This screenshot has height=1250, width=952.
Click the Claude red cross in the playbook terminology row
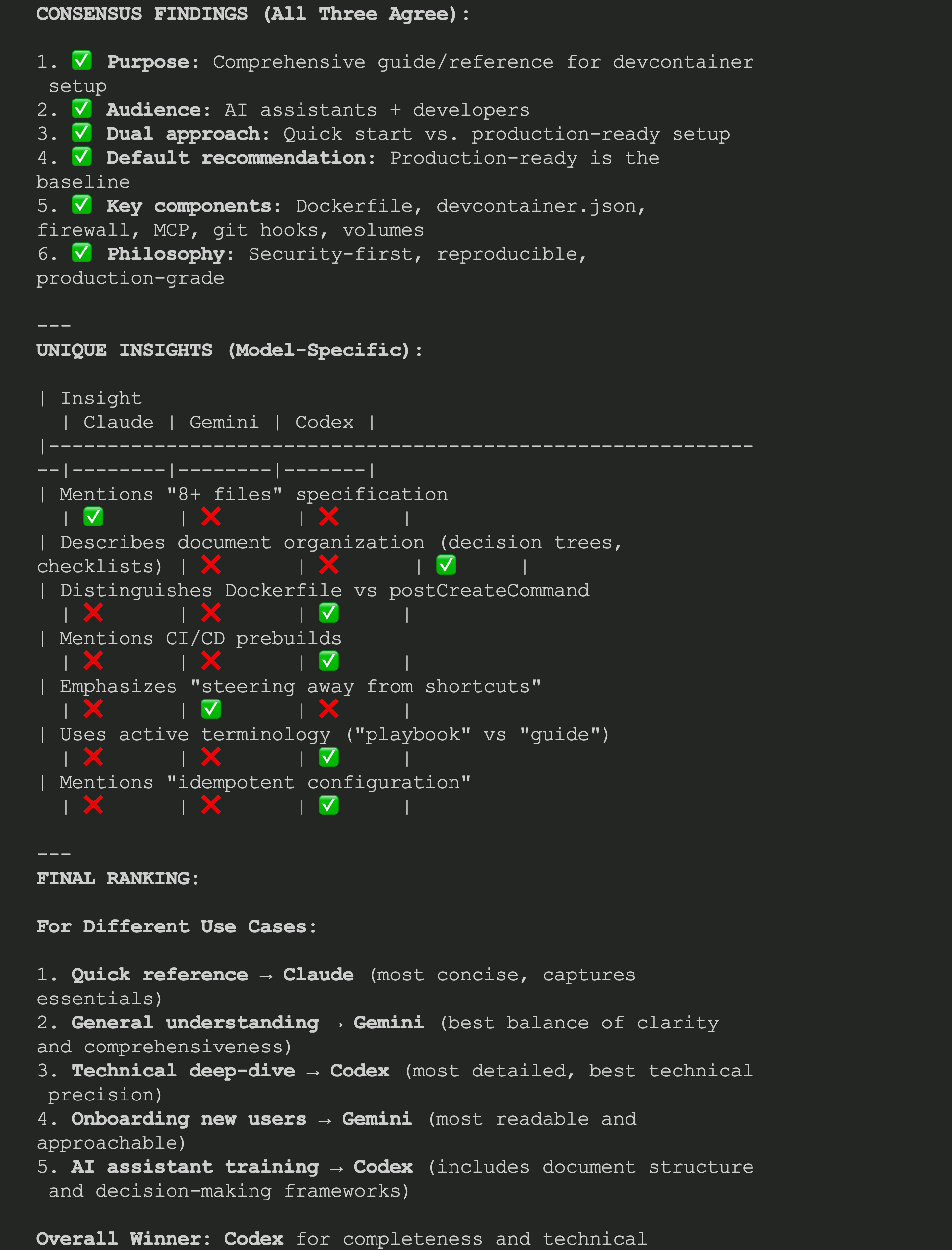point(94,757)
